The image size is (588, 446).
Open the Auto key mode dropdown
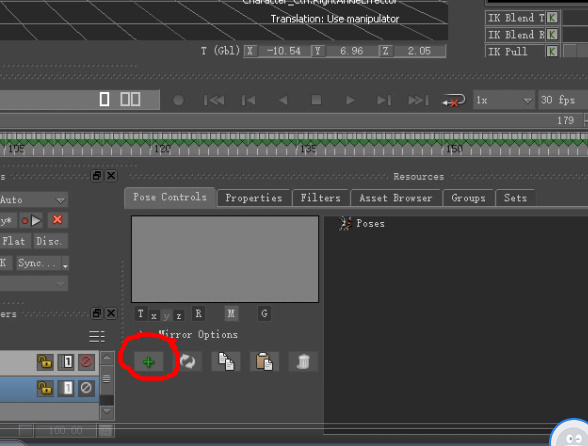(x=33, y=200)
